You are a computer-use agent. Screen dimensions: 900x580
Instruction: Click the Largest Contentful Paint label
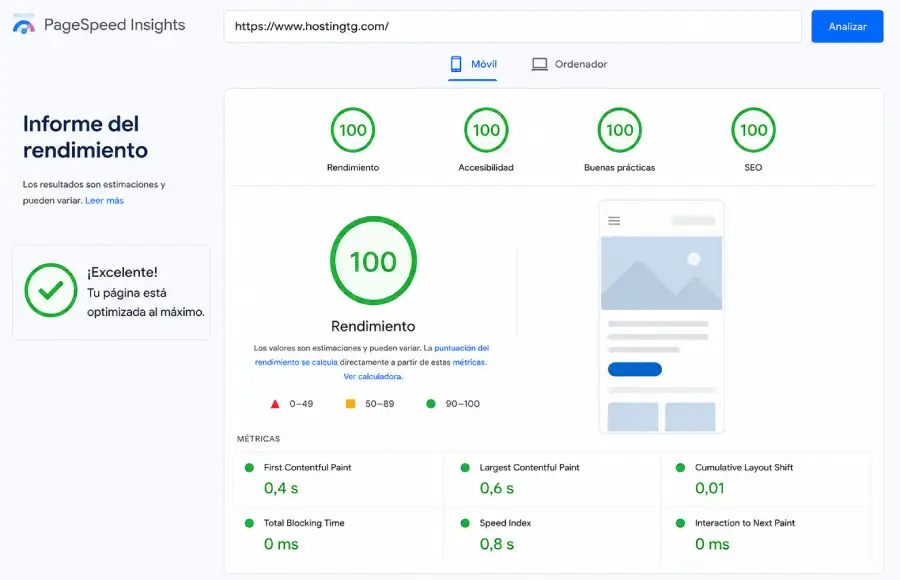pos(529,467)
